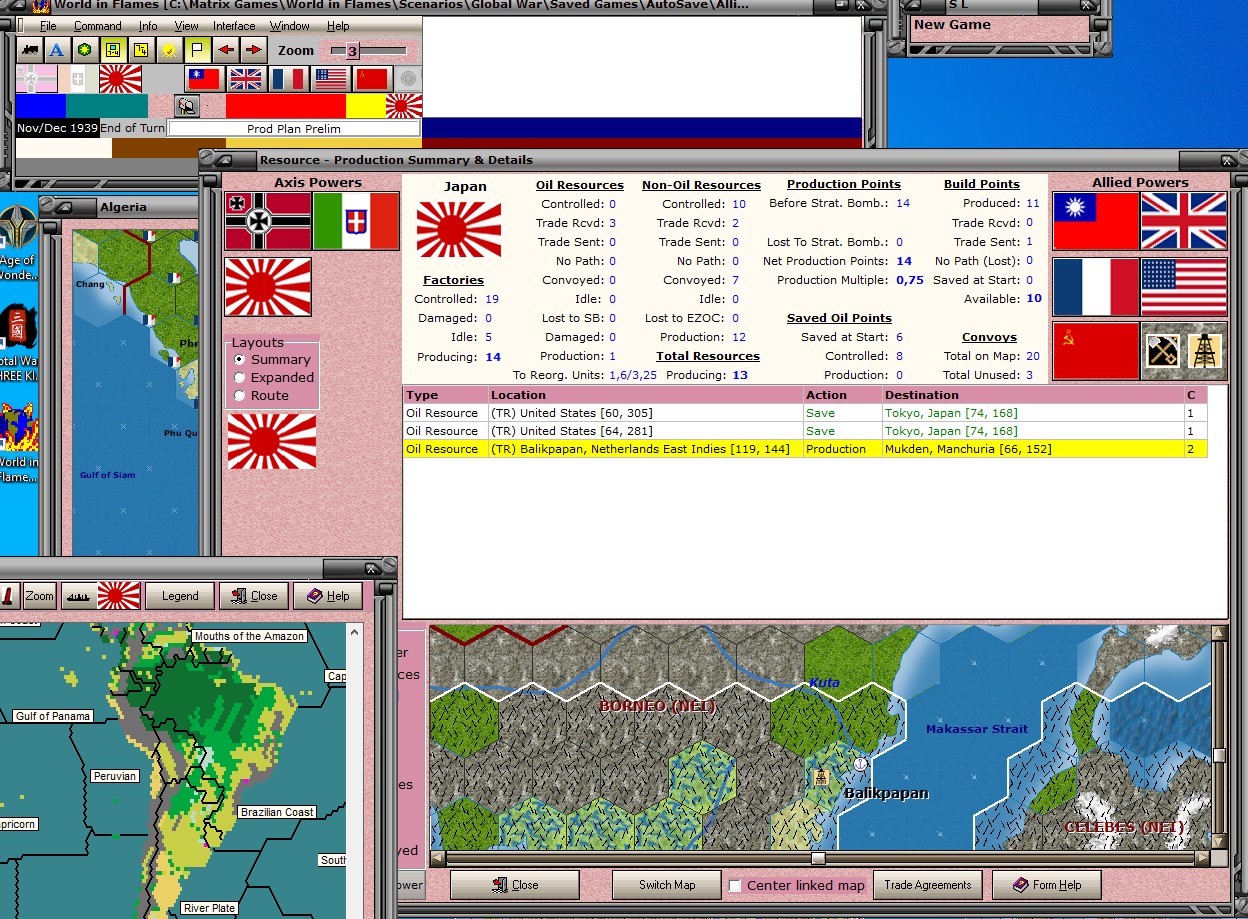Click the horizontal scrollbar thumb under Borneo map
The height and width of the screenshot is (919, 1248).
coord(818,858)
